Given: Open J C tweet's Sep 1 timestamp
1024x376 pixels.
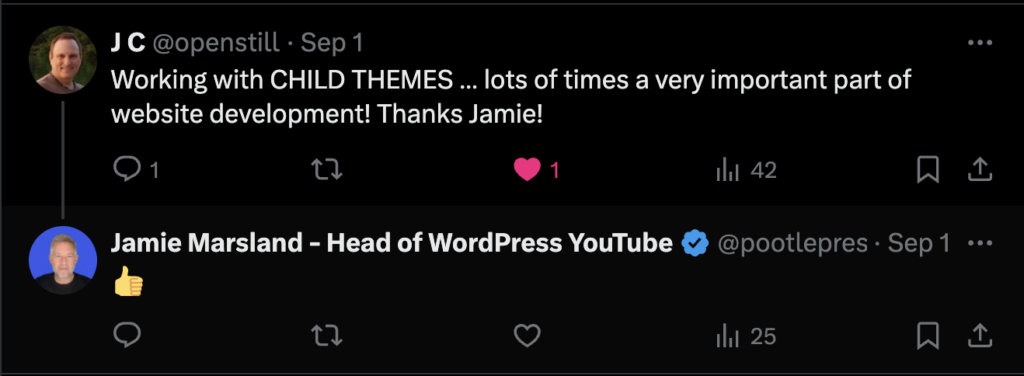Looking at the screenshot, I should tap(332, 44).
